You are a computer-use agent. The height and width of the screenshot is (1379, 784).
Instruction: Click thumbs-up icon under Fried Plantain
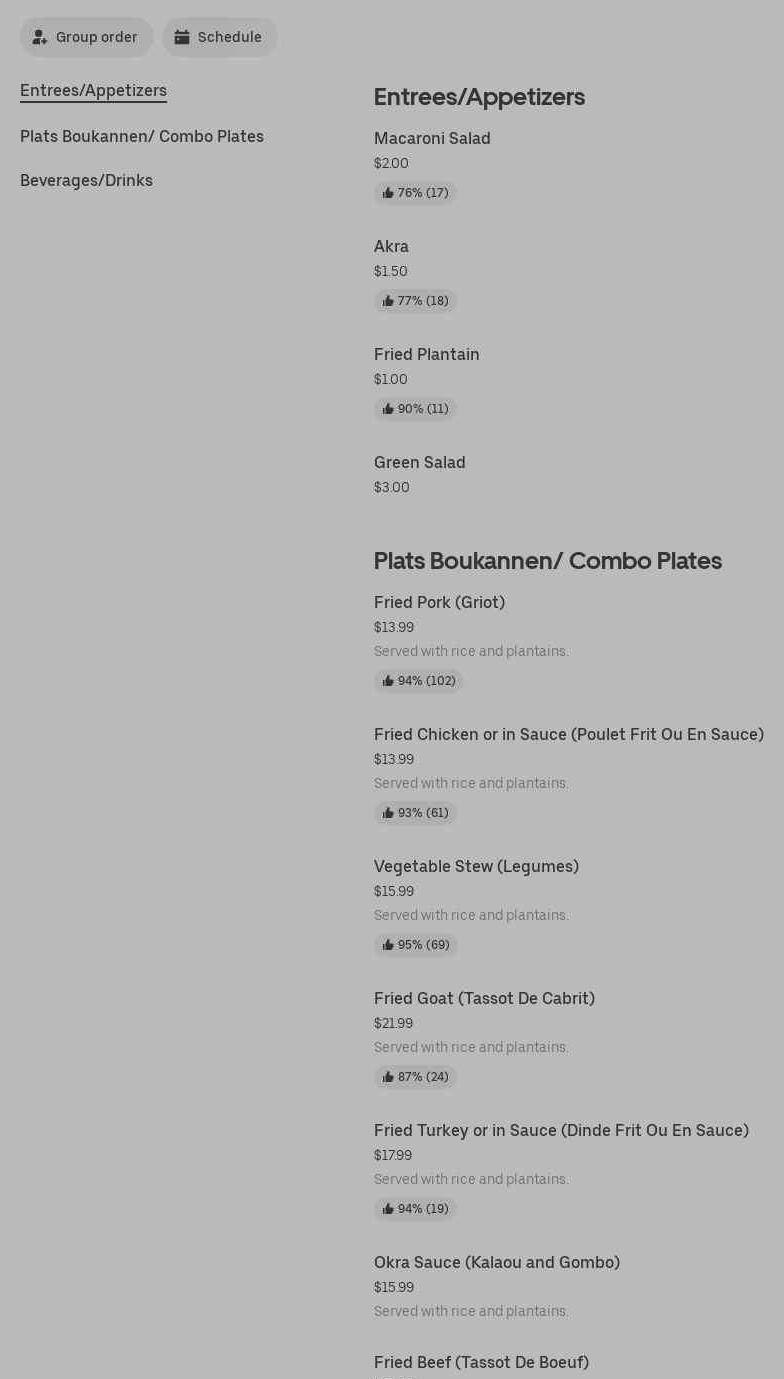(388, 409)
